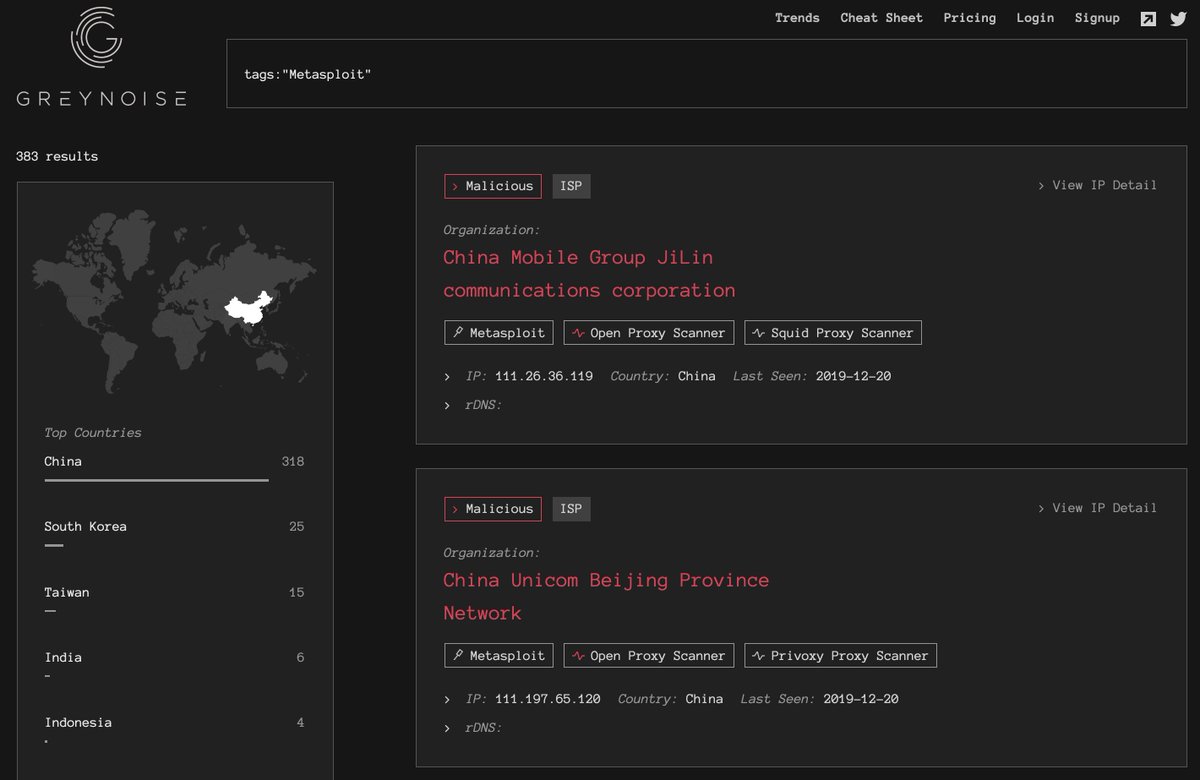Image resolution: width=1200 pixels, height=780 pixels.
Task: Click Last Seen date on 111.26.36.119 card
Action: pos(853,377)
